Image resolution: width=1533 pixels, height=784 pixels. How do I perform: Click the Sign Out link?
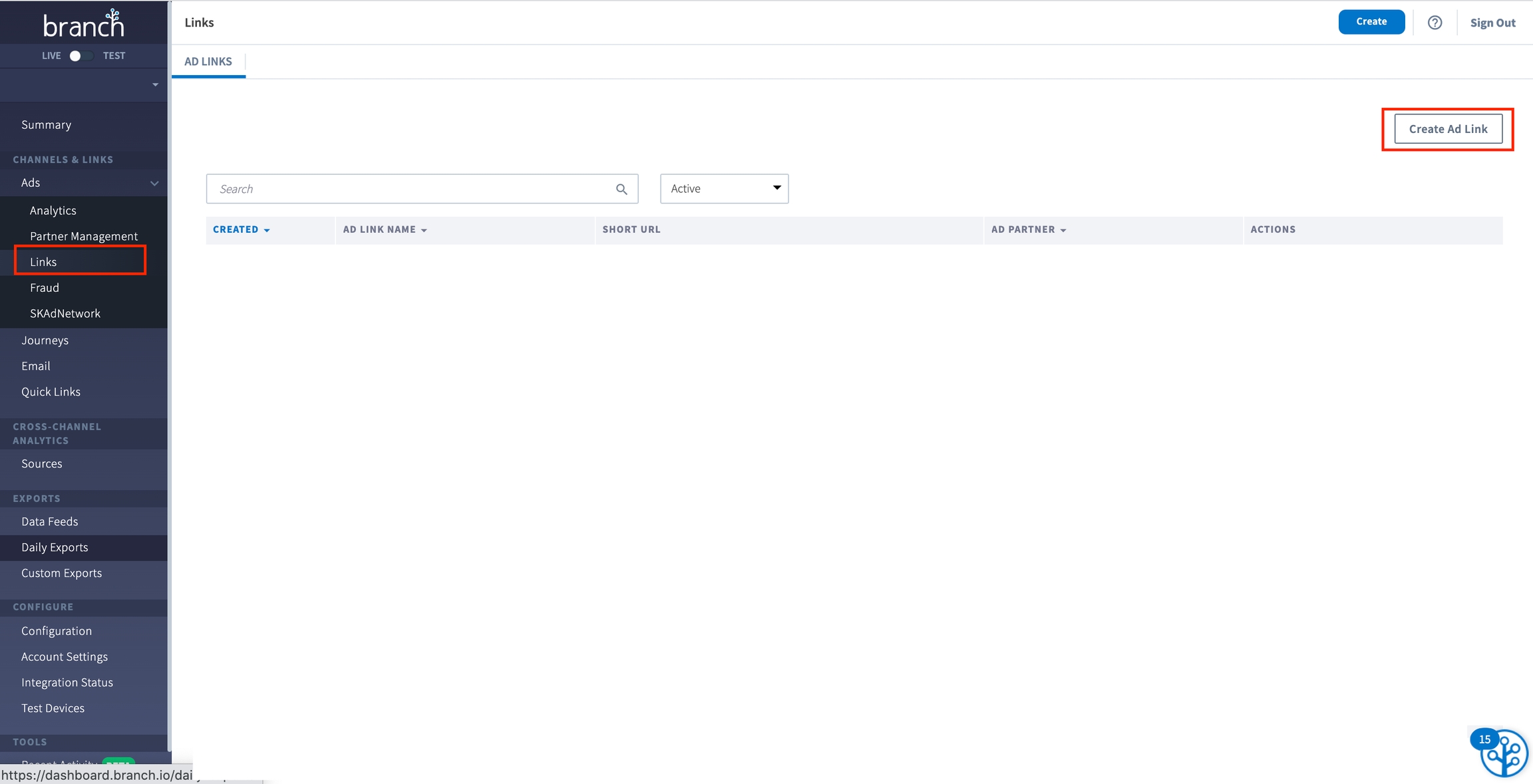(1492, 23)
